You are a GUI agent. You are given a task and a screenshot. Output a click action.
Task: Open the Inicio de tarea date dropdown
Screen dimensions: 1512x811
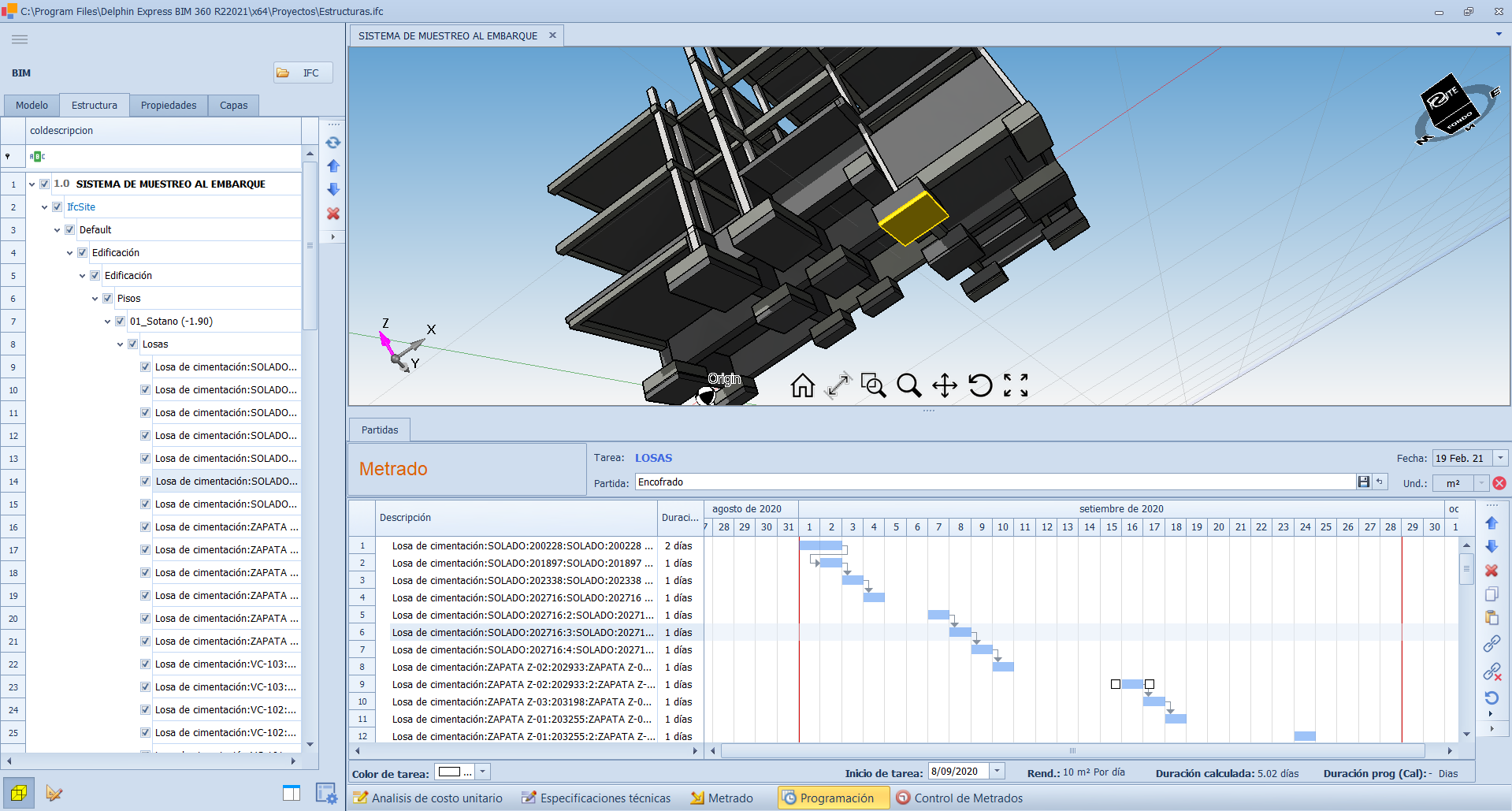[x=997, y=772]
